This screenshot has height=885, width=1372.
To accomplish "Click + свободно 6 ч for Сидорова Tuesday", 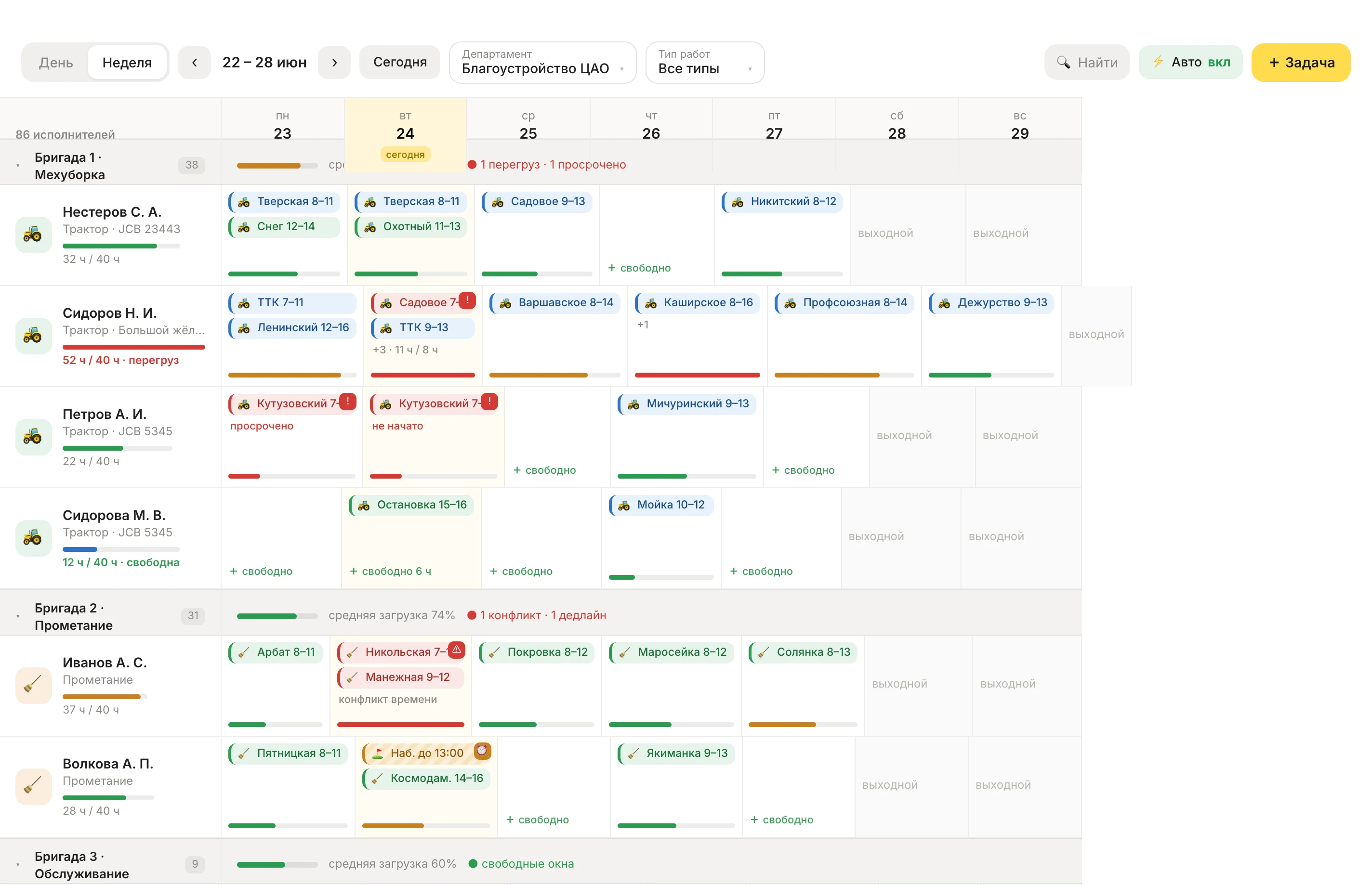I will (x=391, y=571).
